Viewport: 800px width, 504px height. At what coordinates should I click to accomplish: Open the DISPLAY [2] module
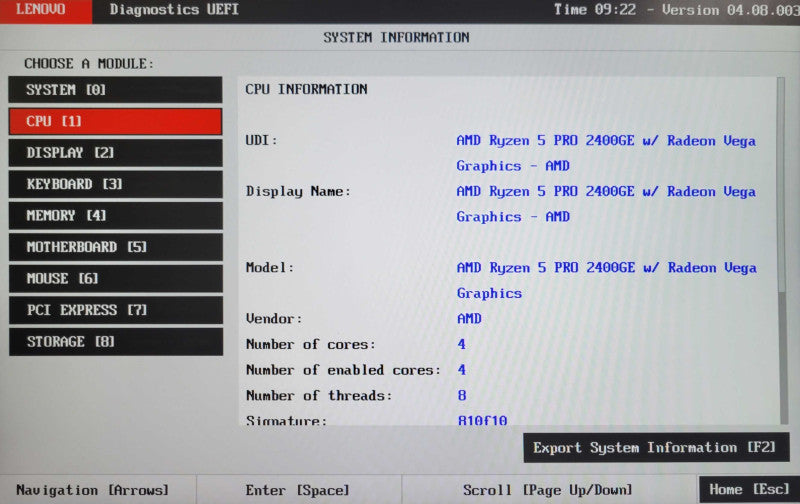pos(115,153)
